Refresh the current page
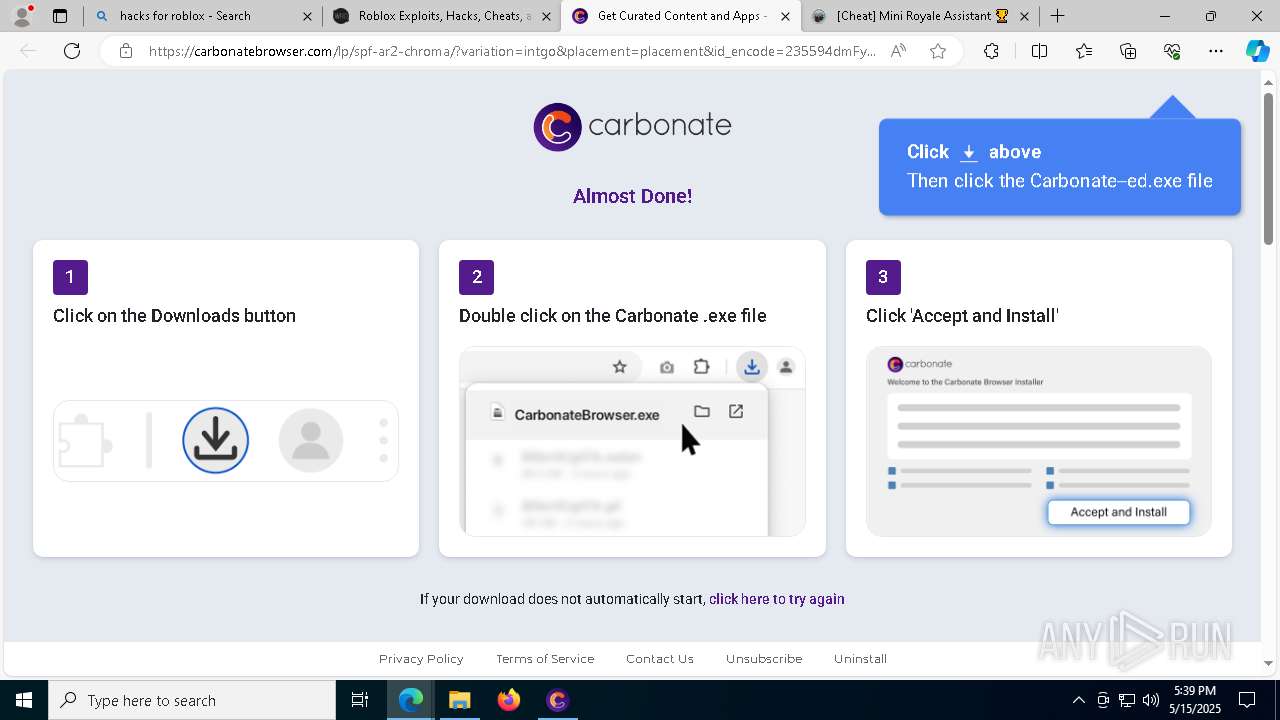Image resolution: width=1280 pixels, height=720 pixels. [x=72, y=51]
